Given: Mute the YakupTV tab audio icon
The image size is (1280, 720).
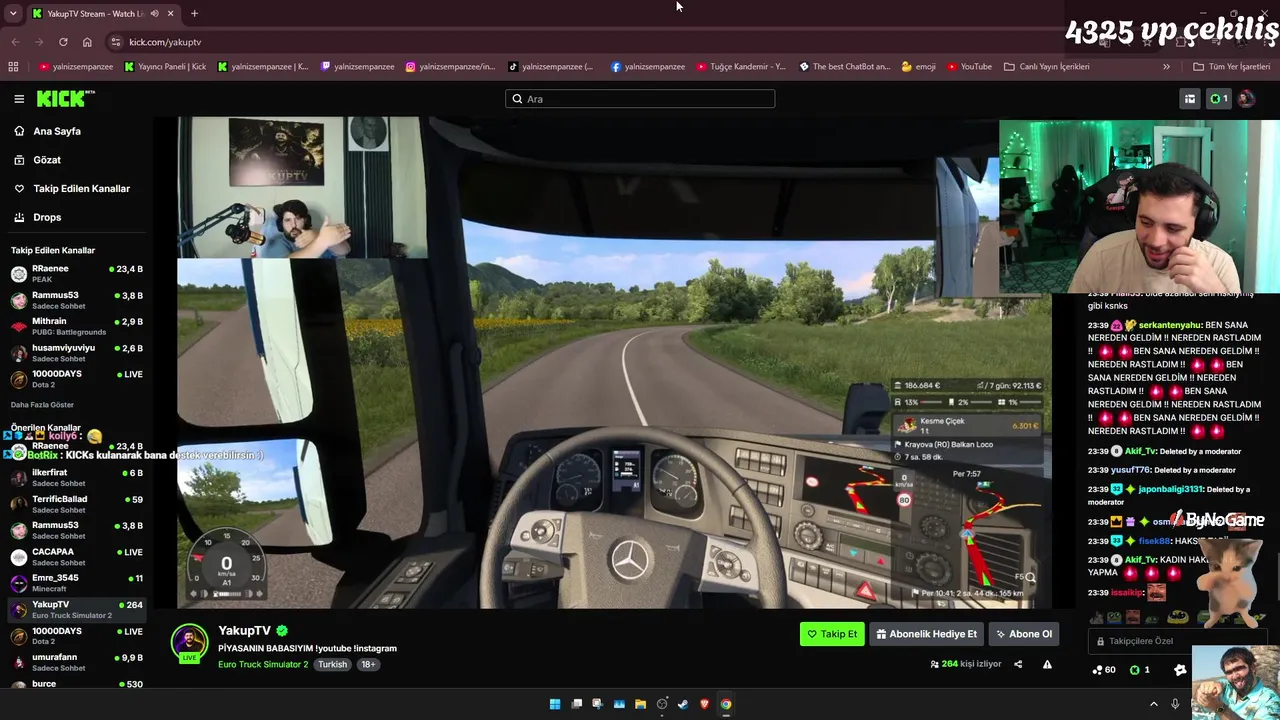Looking at the screenshot, I should (x=154, y=14).
